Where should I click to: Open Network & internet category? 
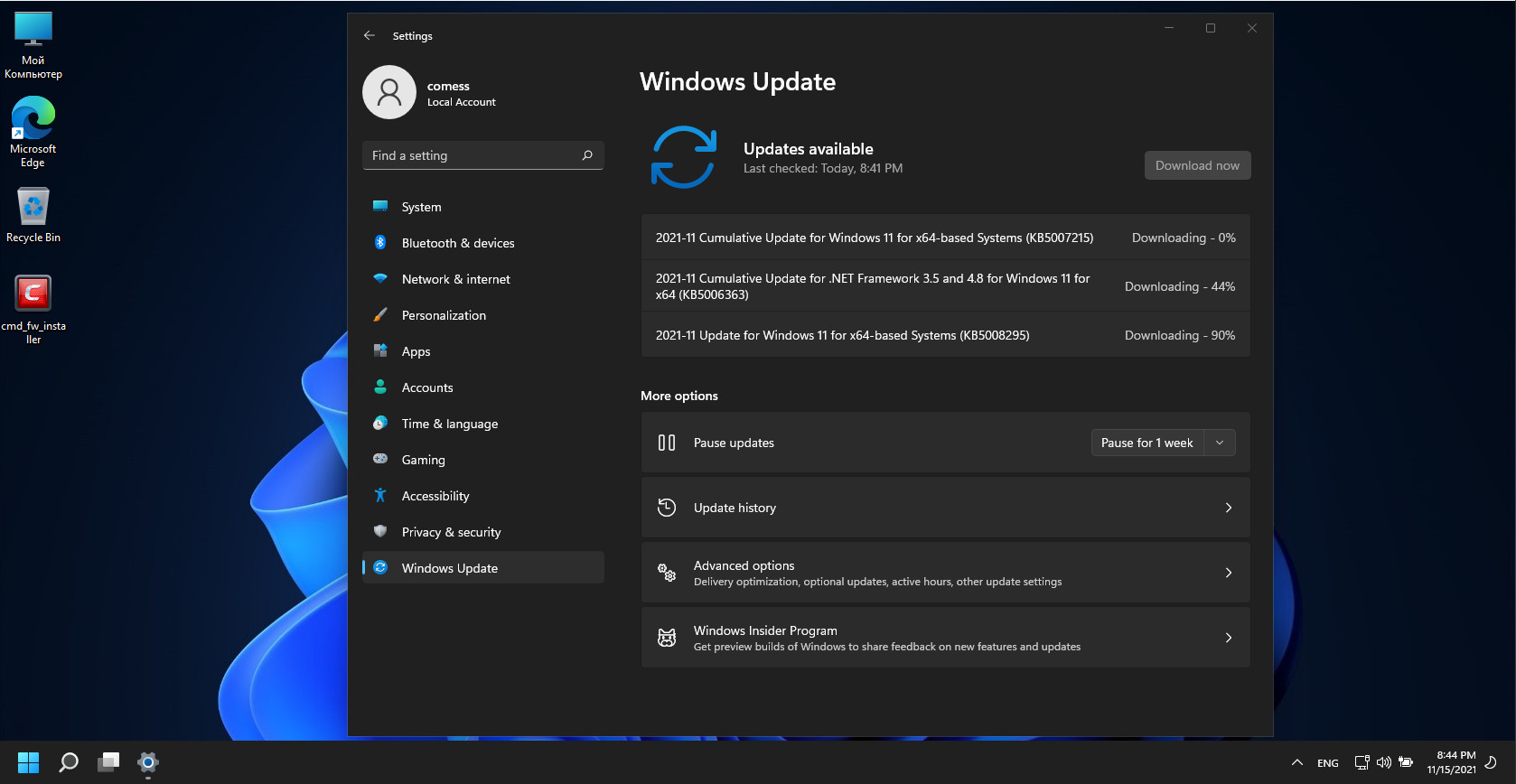click(483, 278)
